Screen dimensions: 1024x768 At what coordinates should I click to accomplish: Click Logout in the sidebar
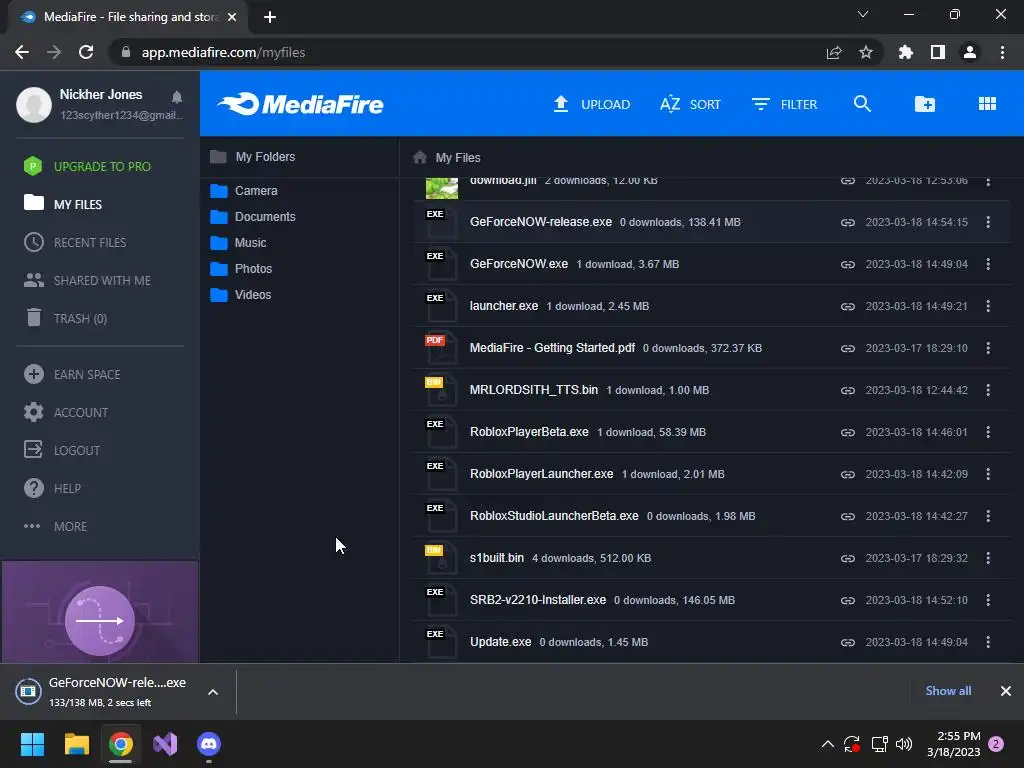(x=61, y=450)
